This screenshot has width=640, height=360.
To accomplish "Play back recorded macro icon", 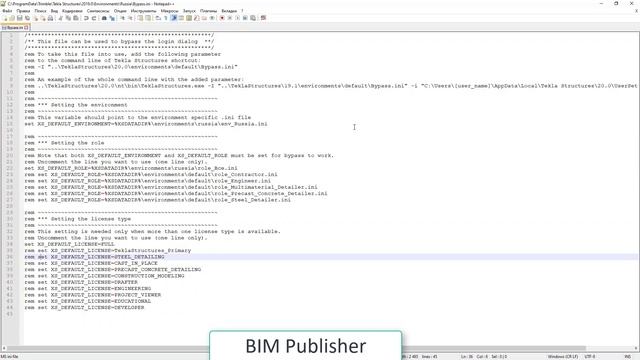I will (x=237, y=18).
